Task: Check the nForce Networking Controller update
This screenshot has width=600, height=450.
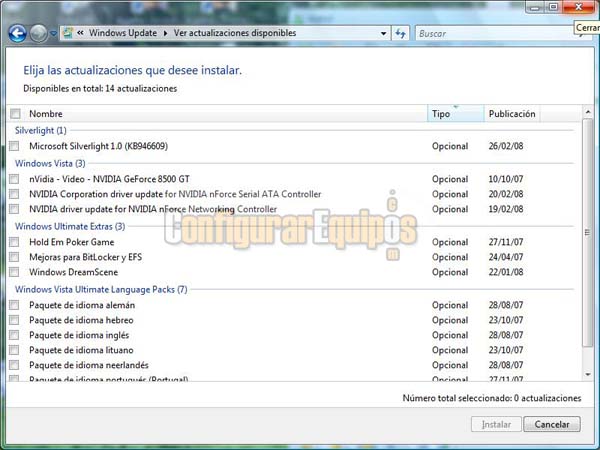Action: [x=14, y=209]
